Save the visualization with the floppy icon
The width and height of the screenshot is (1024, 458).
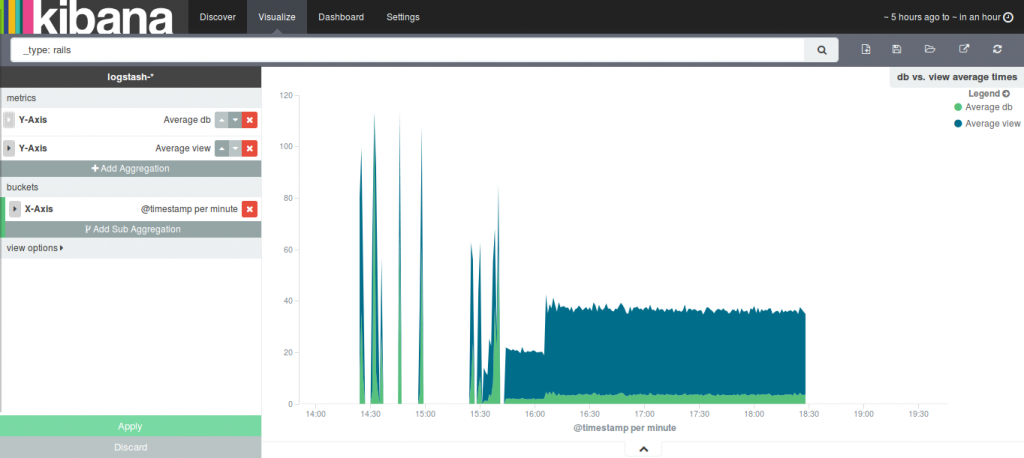[x=897, y=49]
